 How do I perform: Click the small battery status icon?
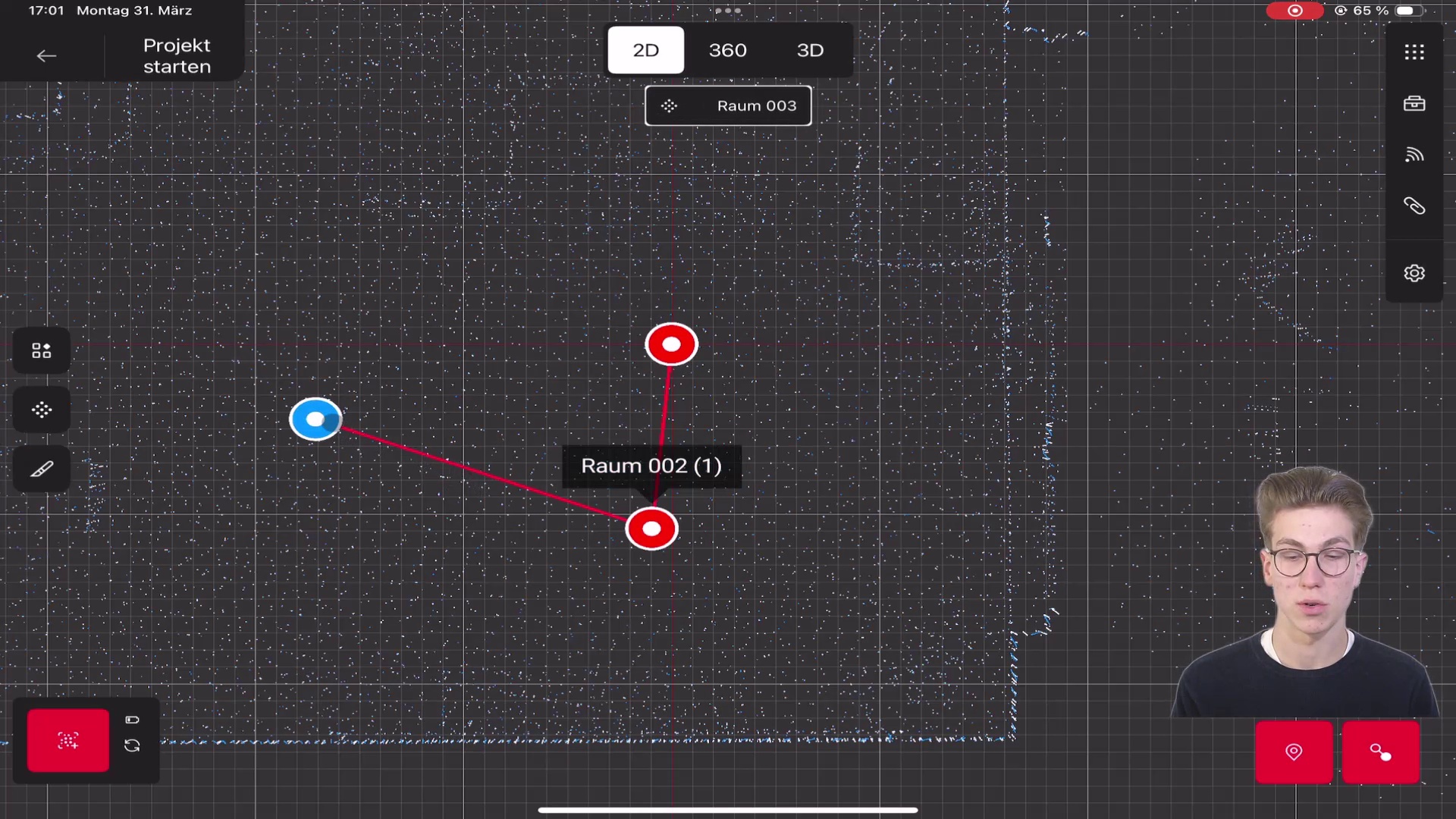coord(132,720)
